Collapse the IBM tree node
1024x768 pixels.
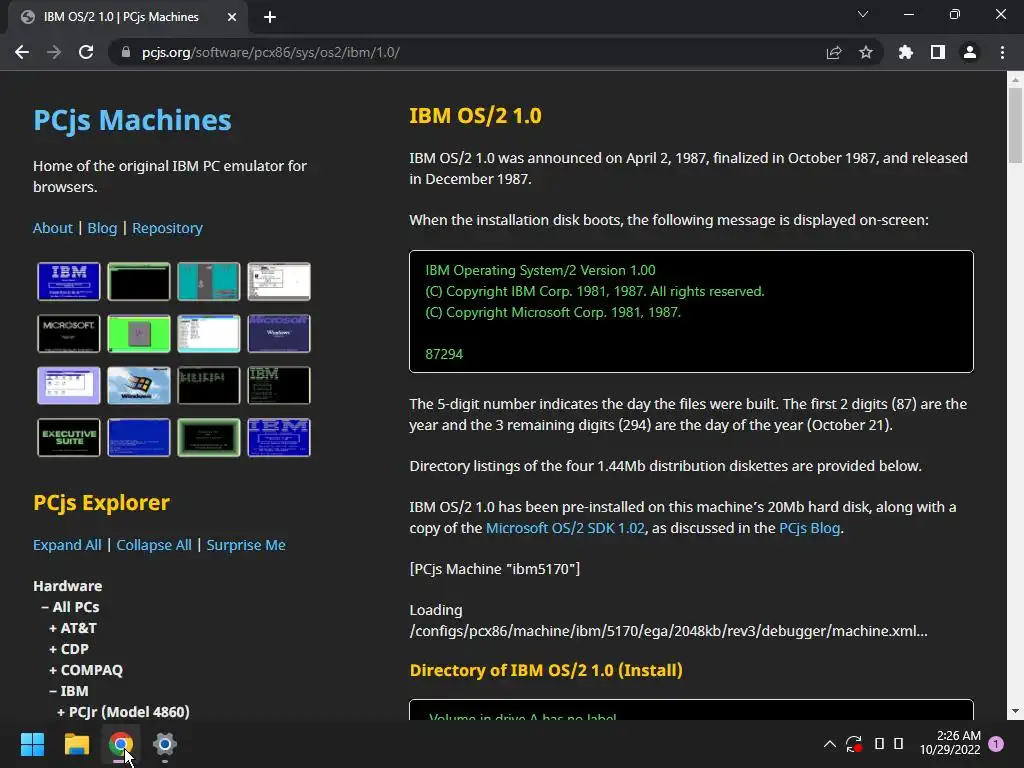[x=69, y=690]
